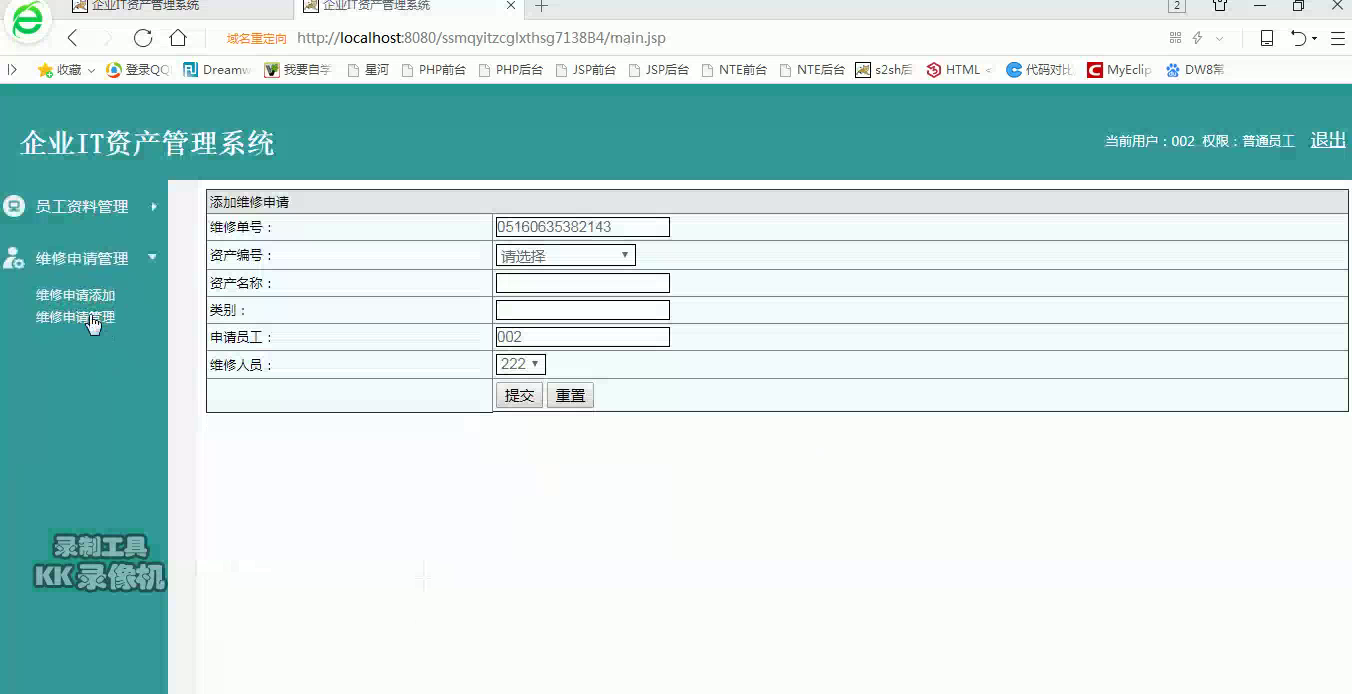1352x694 pixels.
Task: Click the 员工资料管理 menu icon
Action: point(14,206)
